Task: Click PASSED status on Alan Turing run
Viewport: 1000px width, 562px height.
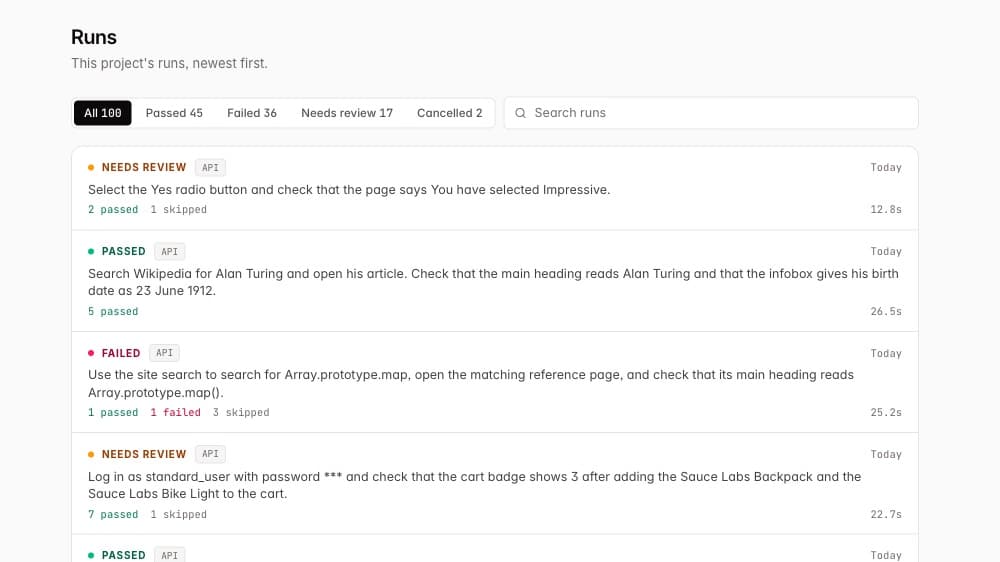Action: (124, 251)
